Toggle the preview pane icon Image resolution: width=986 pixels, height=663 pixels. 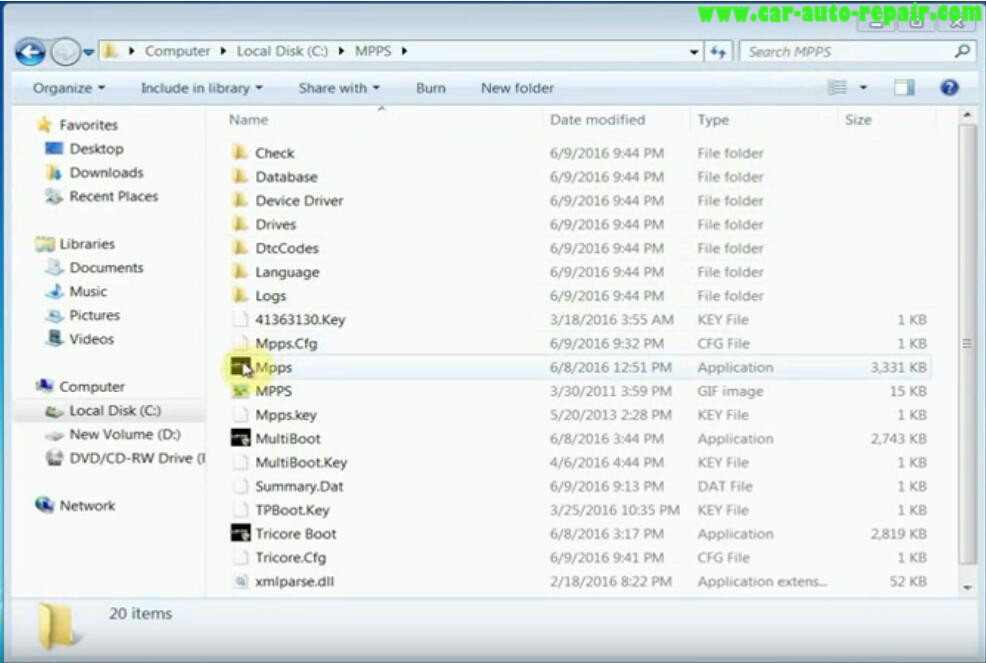click(x=904, y=87)
